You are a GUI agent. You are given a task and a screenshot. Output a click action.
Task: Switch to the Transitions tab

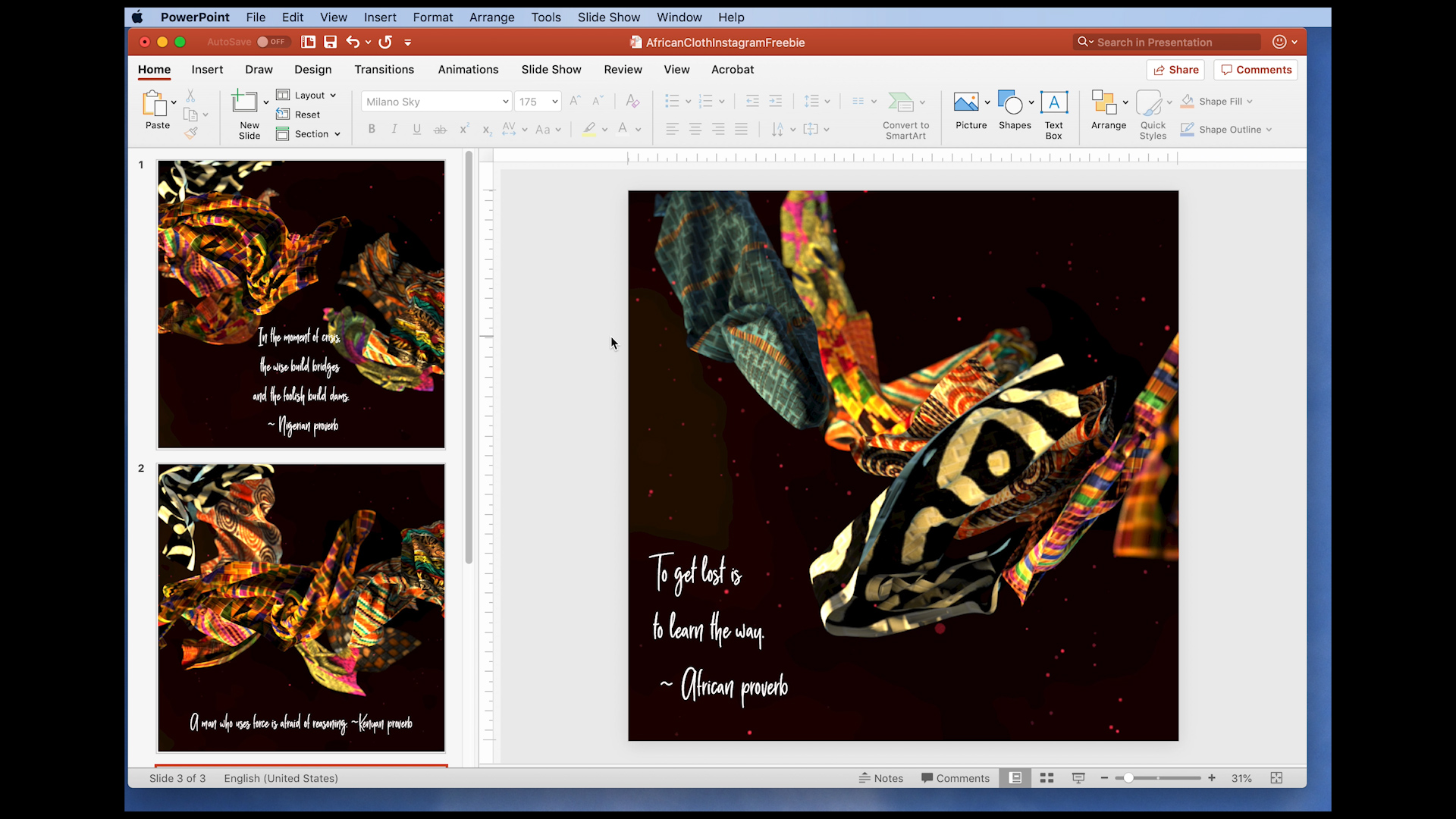pos(384,69)
